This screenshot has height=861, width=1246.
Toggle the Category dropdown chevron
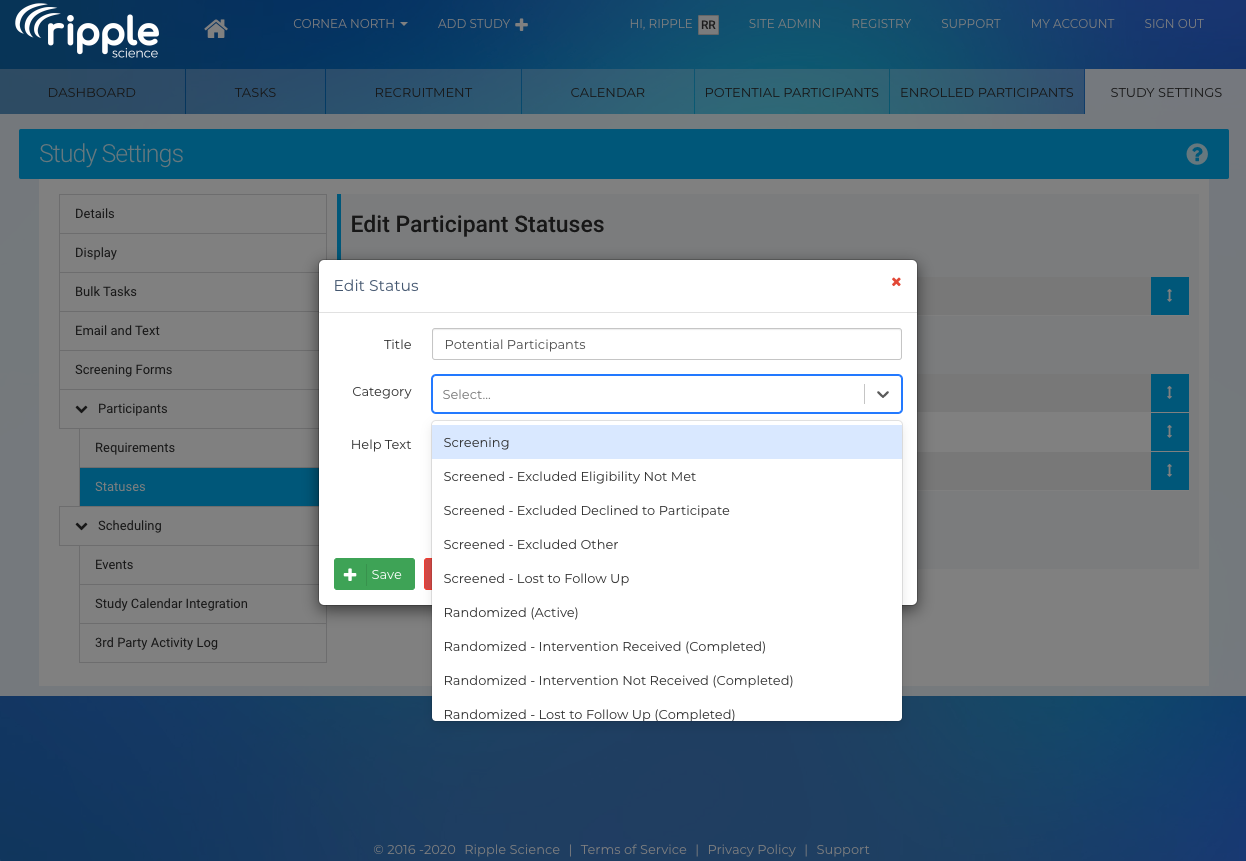click(x=882, y=394)
